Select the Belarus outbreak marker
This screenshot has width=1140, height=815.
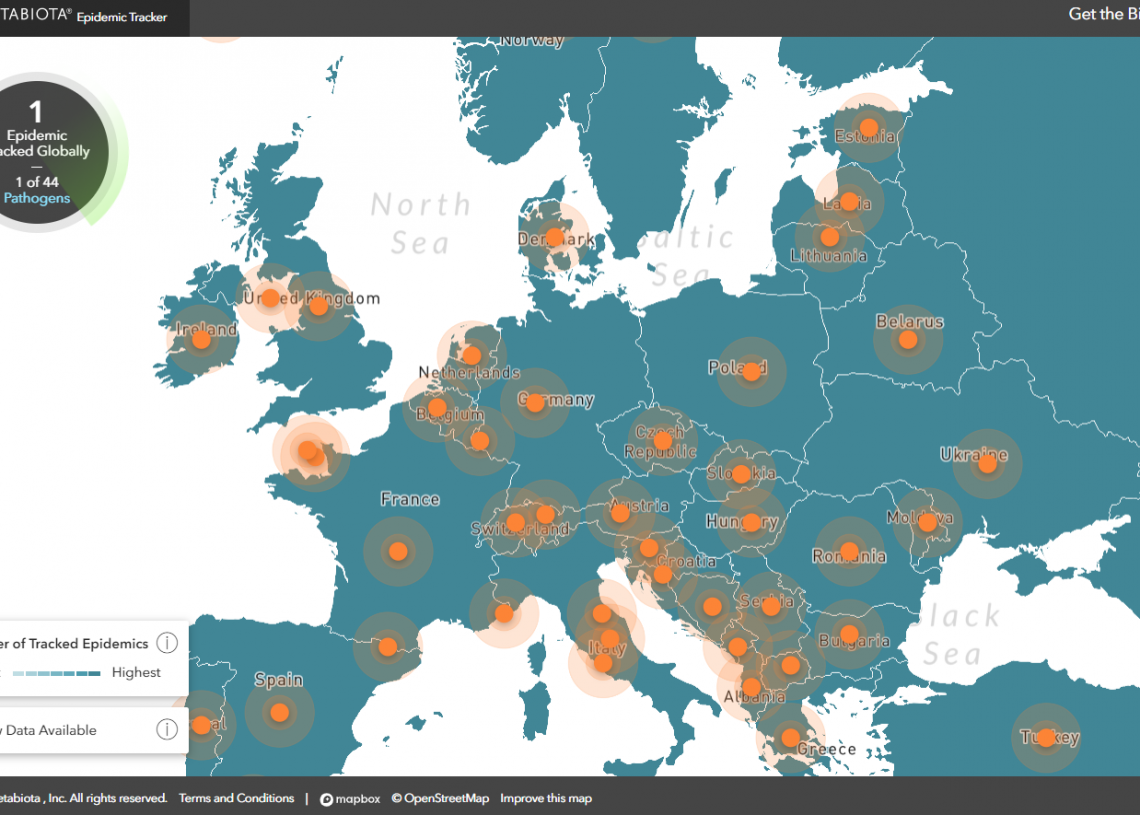[908, 340]
